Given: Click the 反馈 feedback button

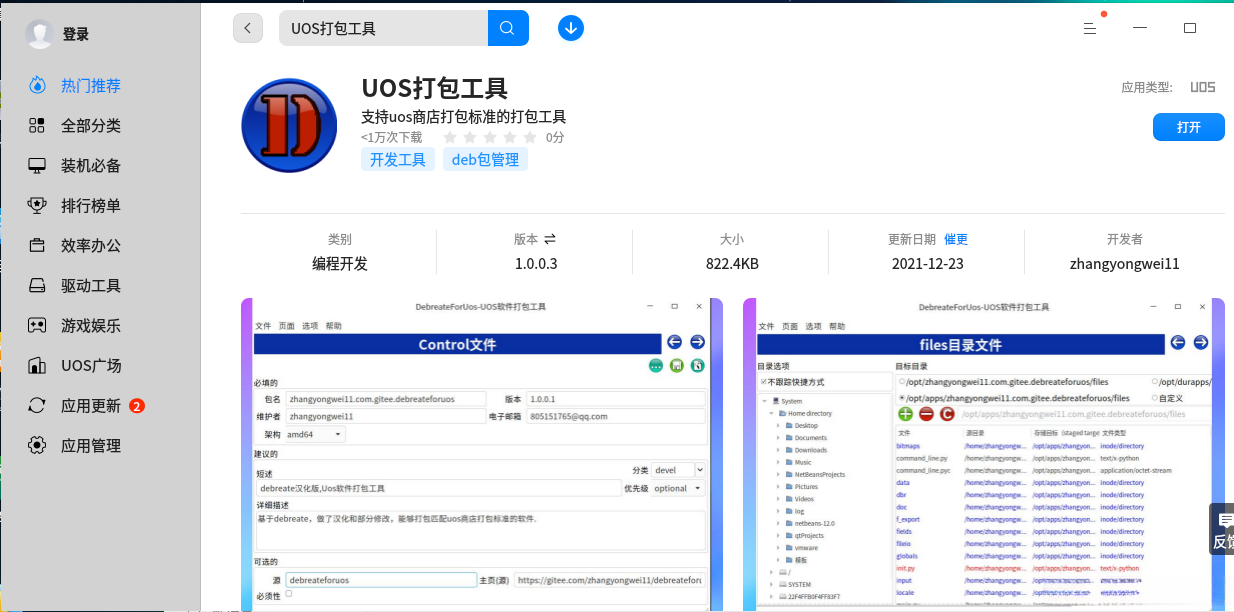Looking at the screenshot, I should (1222, 529).
